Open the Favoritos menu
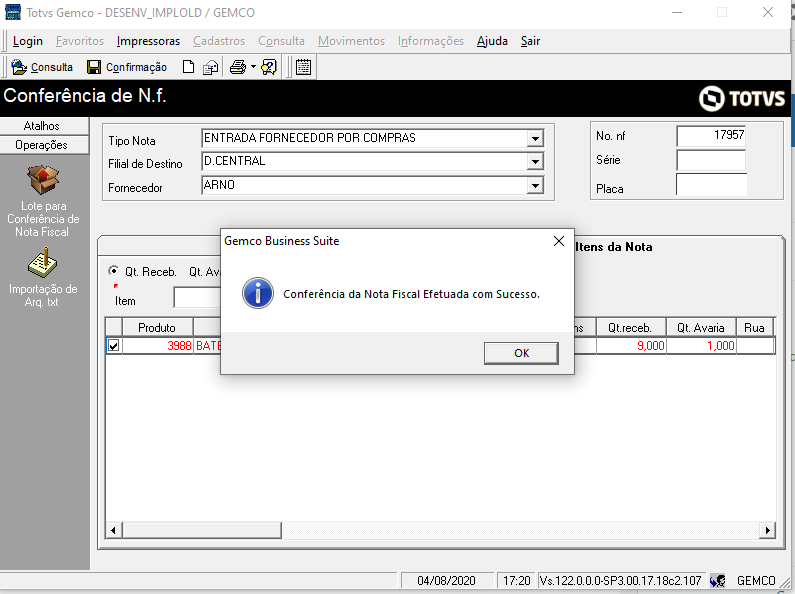This screenshot has height=594, width=795. 80,41
